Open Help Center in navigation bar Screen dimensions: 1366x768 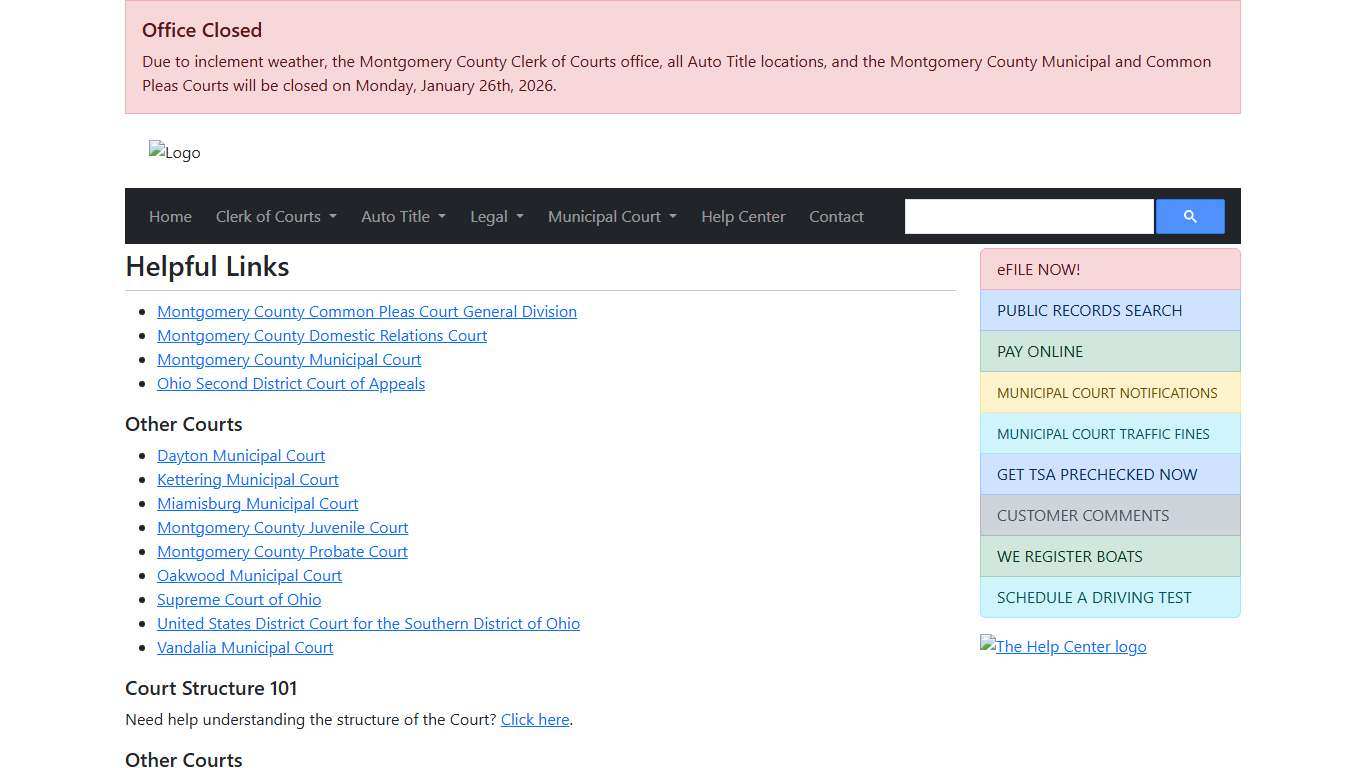coord(743,217)
